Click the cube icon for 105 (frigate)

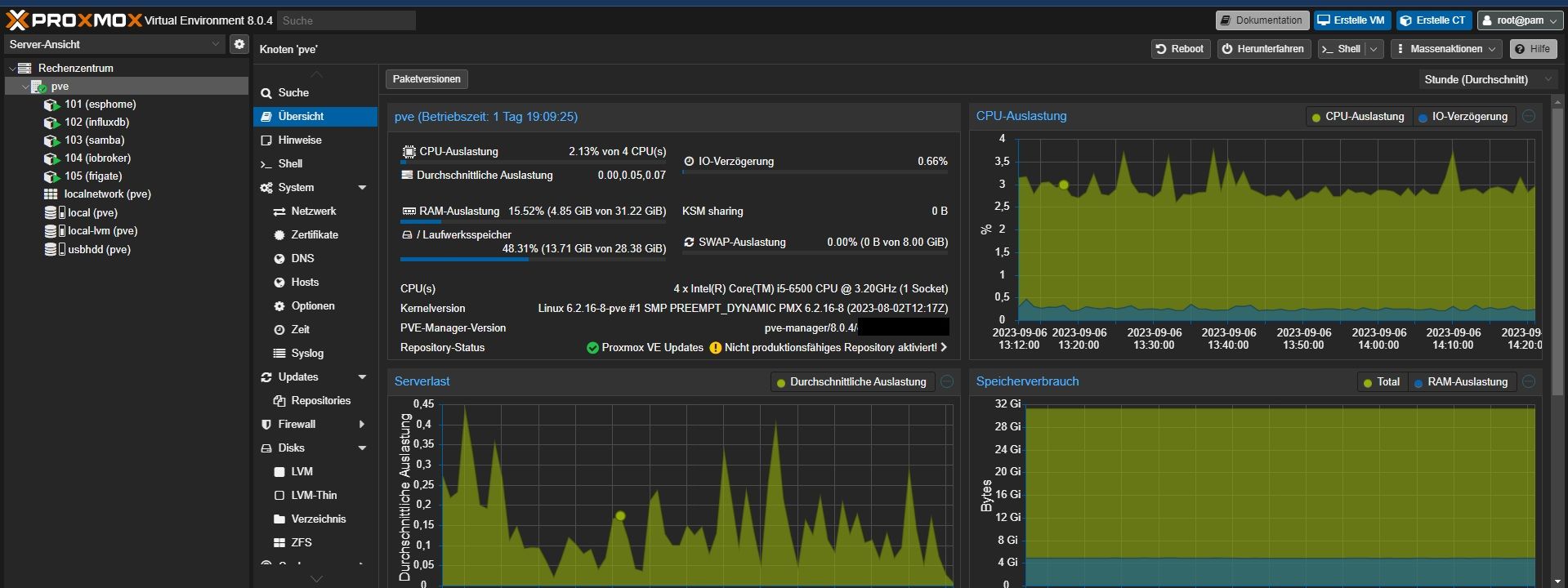click(x=51, y=176)
